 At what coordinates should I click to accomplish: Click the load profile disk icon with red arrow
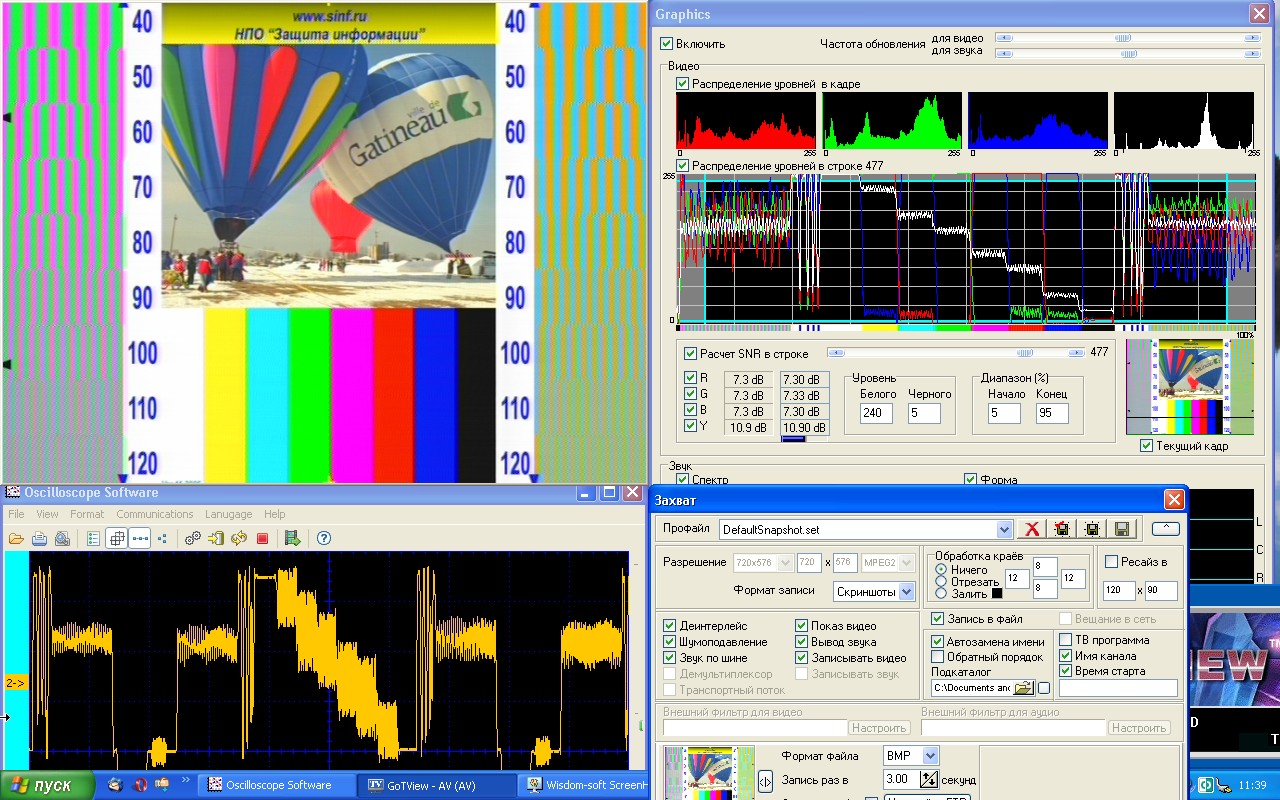coord(1062,529)
